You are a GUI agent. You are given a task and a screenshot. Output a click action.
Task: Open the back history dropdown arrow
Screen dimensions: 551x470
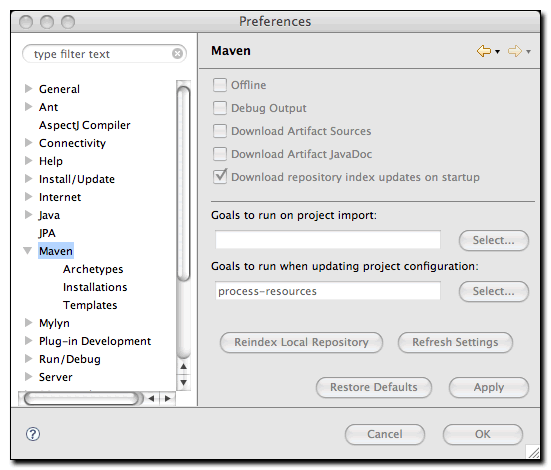click(497, 52)
